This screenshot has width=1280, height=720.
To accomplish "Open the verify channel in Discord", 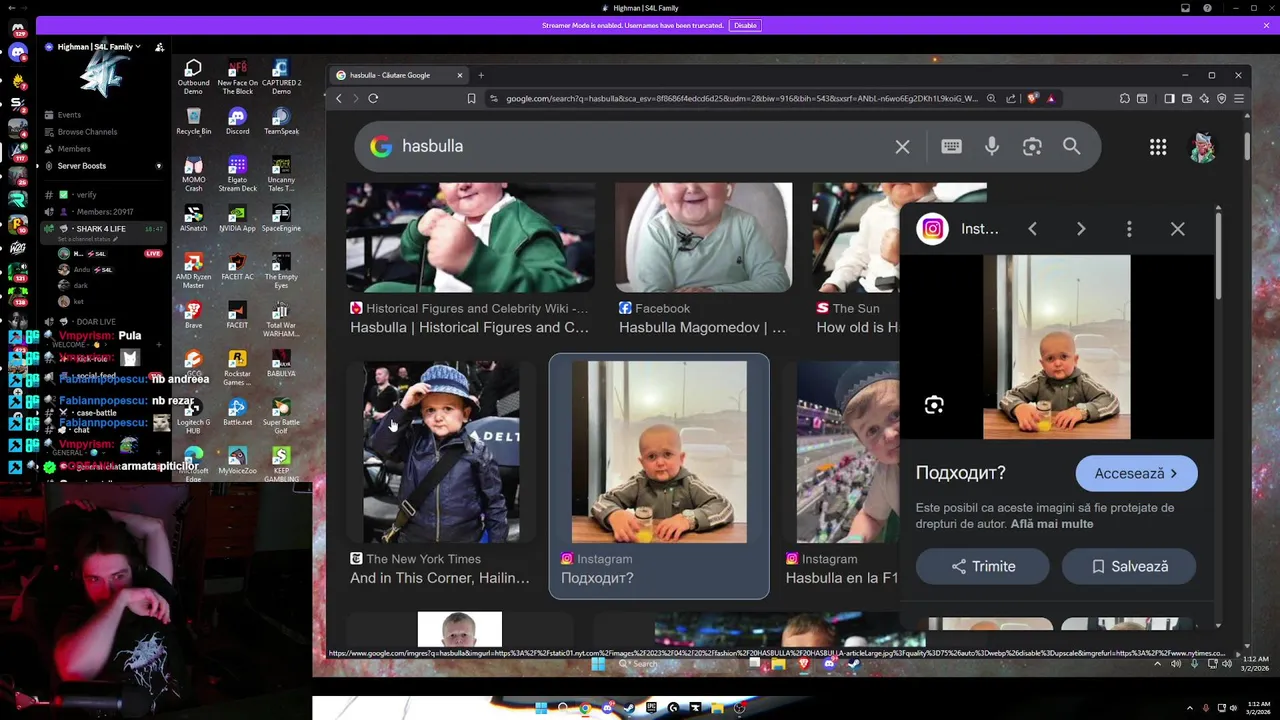I will [x=85, y=195].
